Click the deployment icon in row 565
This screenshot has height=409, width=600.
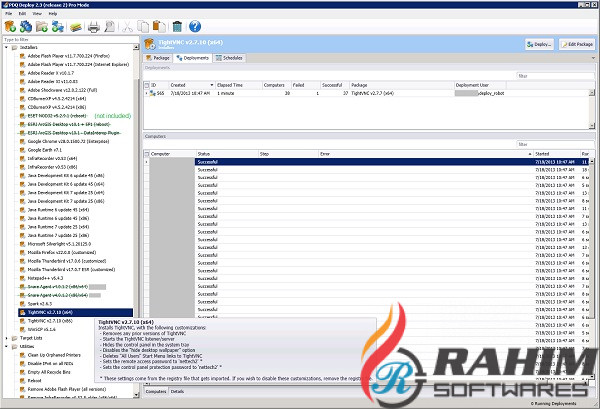pos(152,93)
